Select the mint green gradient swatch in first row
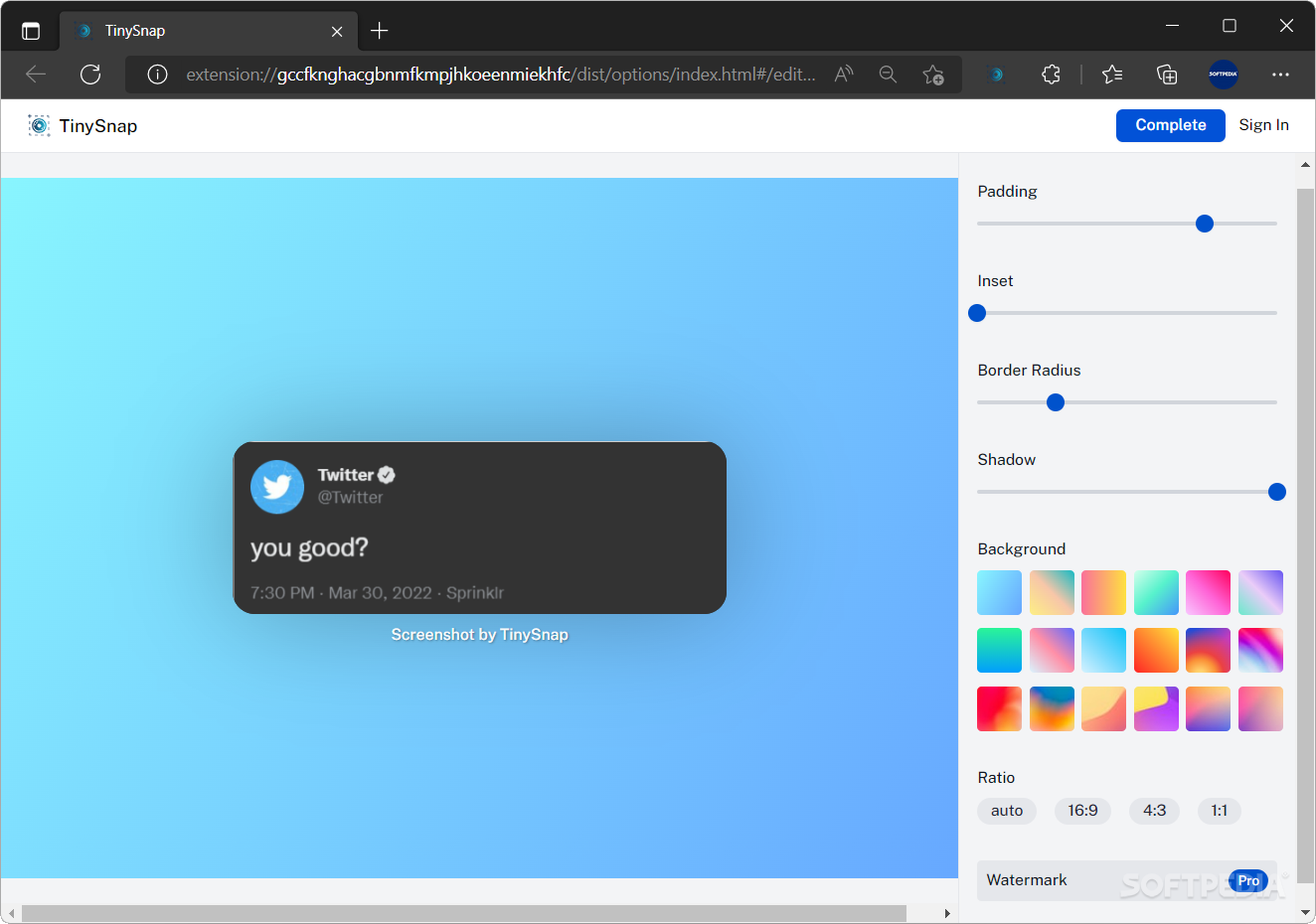Screen dimensions: 1316x924 (x=1156, y=593)
